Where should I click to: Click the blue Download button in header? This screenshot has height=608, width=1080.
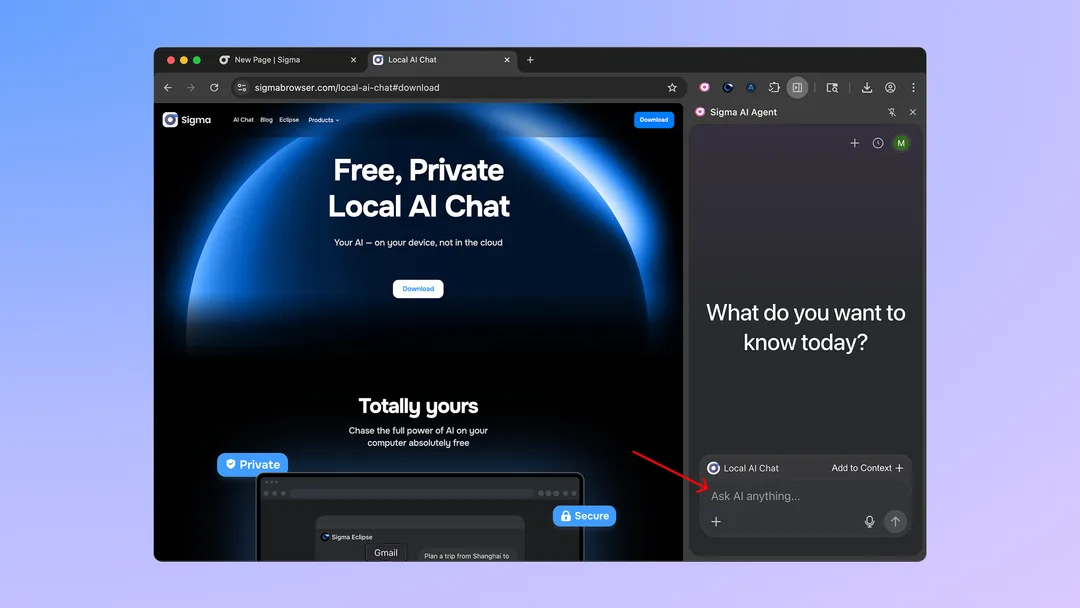coord(654,120)
